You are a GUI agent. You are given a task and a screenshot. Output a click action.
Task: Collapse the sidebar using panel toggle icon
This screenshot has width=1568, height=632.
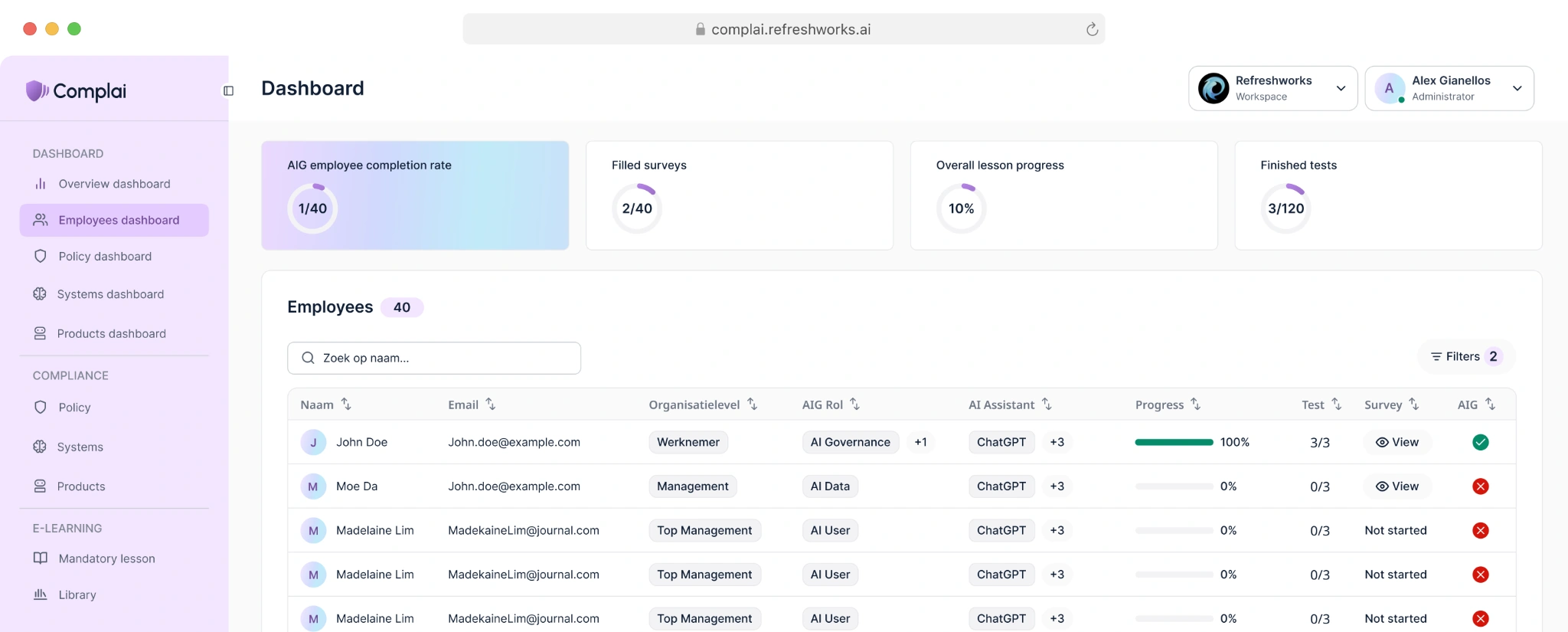228,91
